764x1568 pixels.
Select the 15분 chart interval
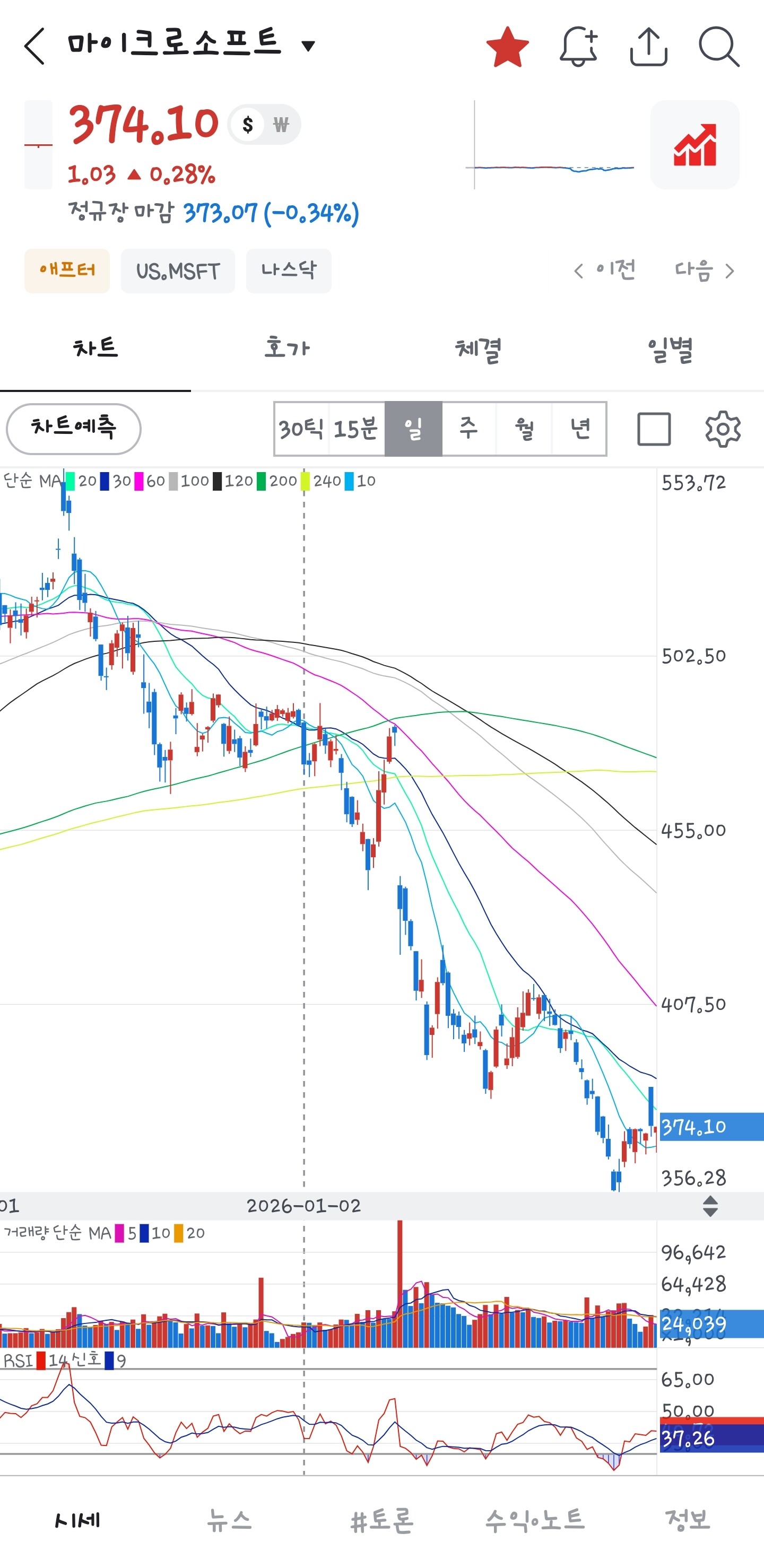click(x=356, y=429)
